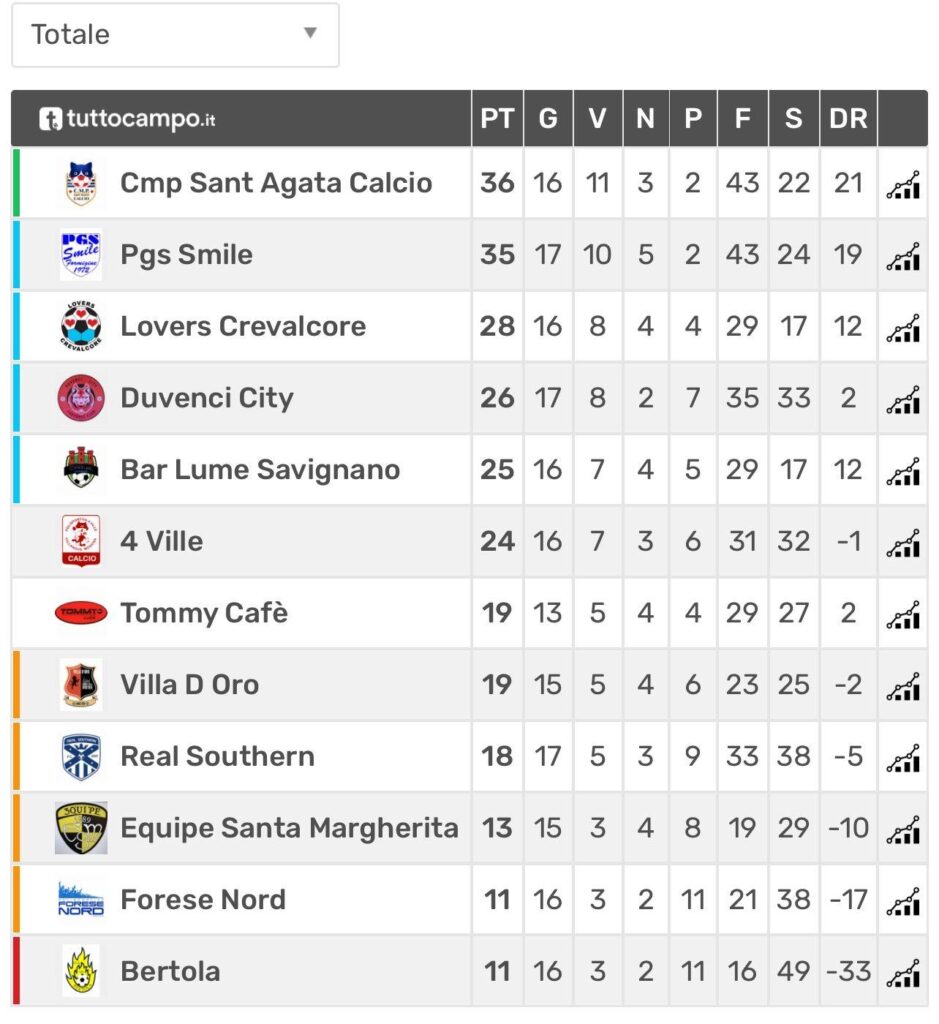Screen dimensions: 939x1024
Task: Open stats chart icon for Cmp Sant Agata Calcio
Action: point(903,184)
